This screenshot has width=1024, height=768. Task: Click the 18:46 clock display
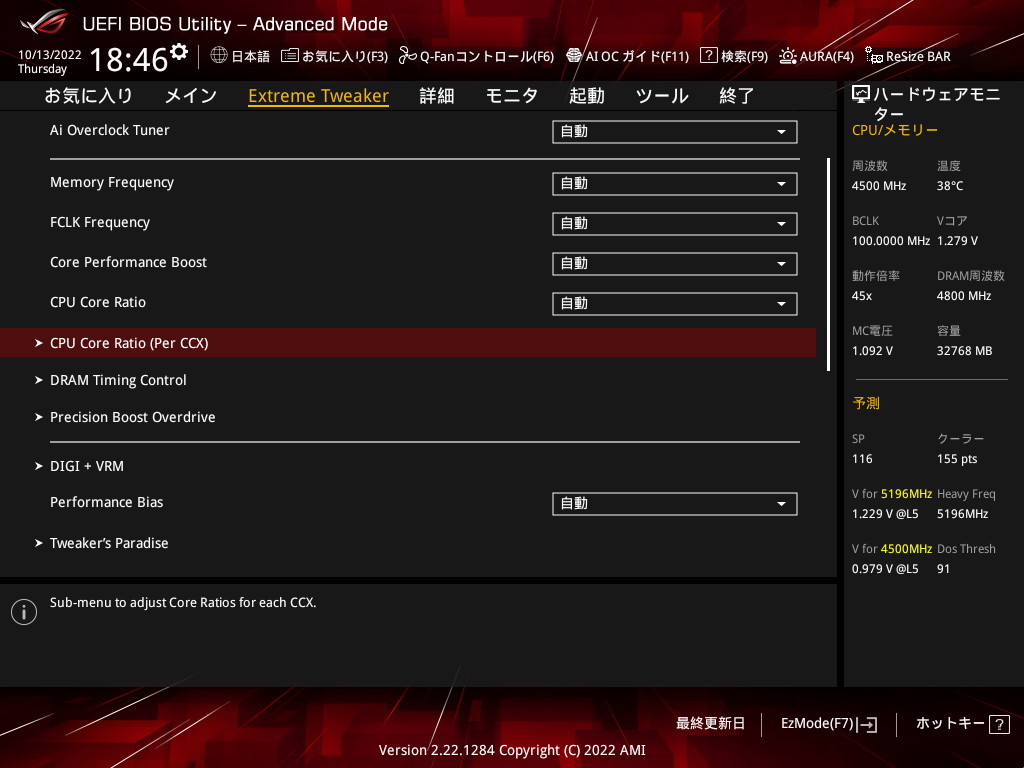point(129,59)
